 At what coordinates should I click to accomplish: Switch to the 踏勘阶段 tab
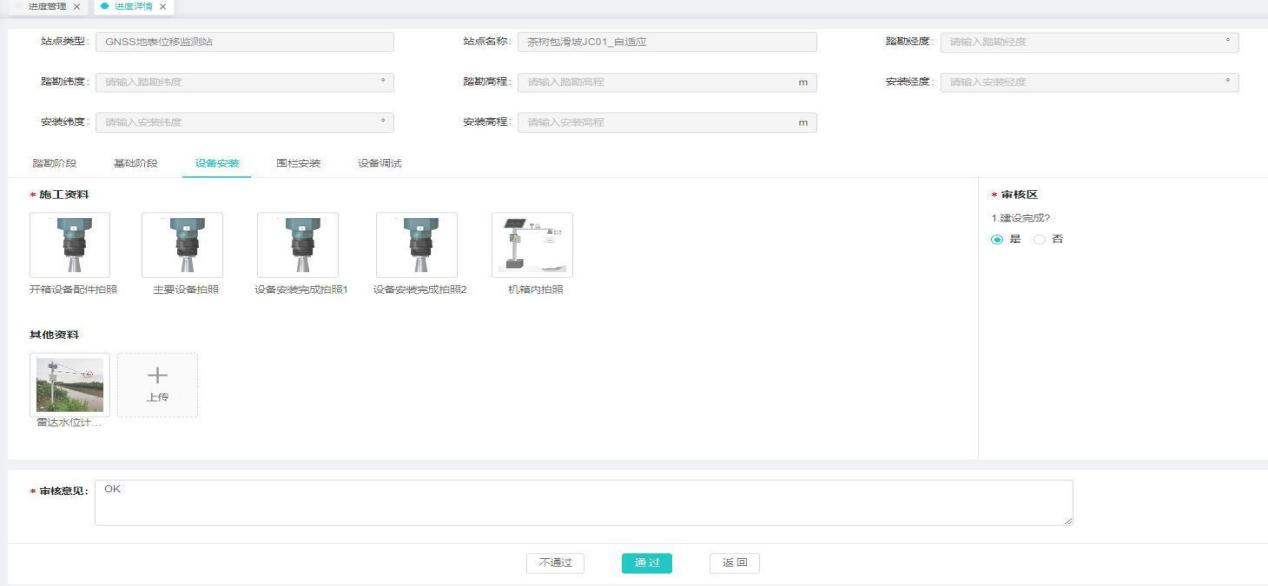[54, 163]
